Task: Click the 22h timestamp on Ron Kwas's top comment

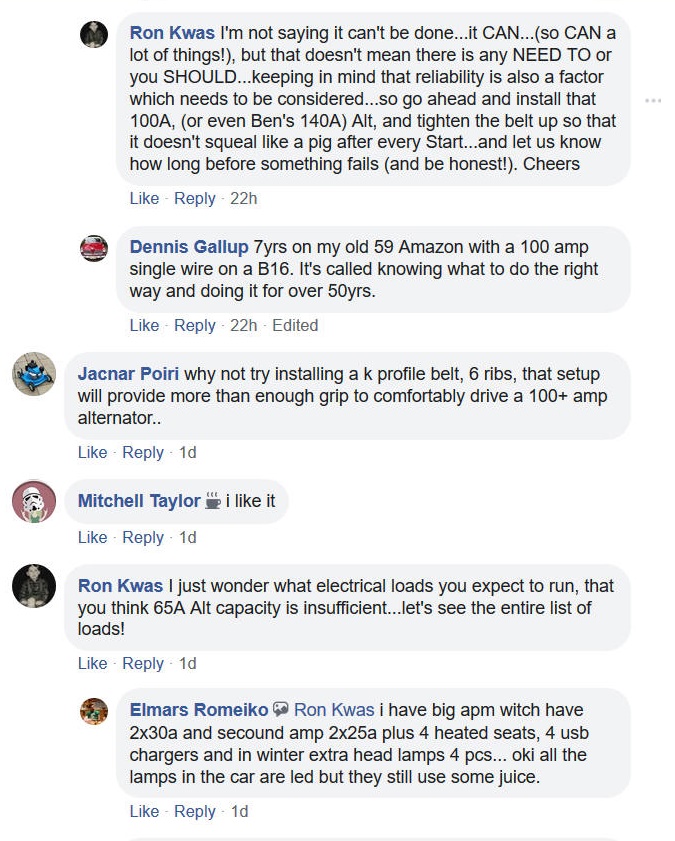Action: click(x=243, y=198)
